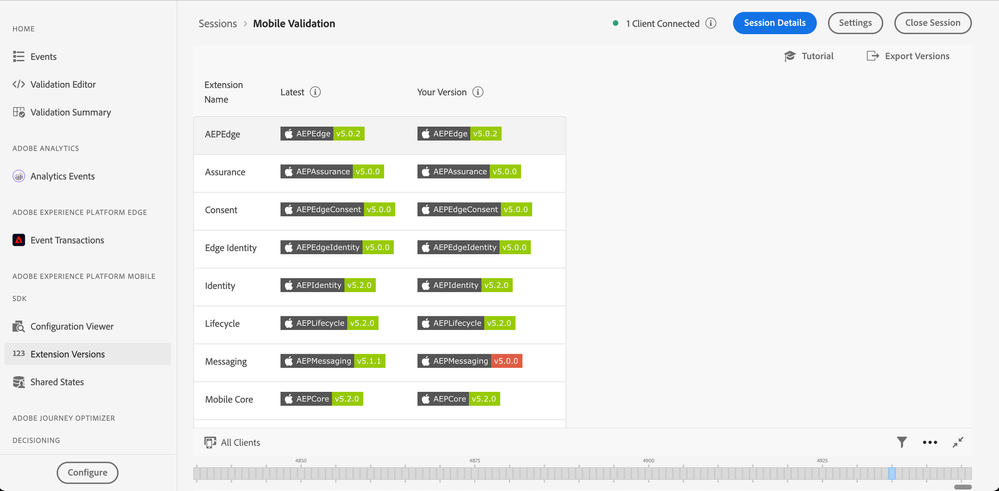Open Validation Summary page
Viewport: 999px width, 491px height.
(x=70, y=113)
